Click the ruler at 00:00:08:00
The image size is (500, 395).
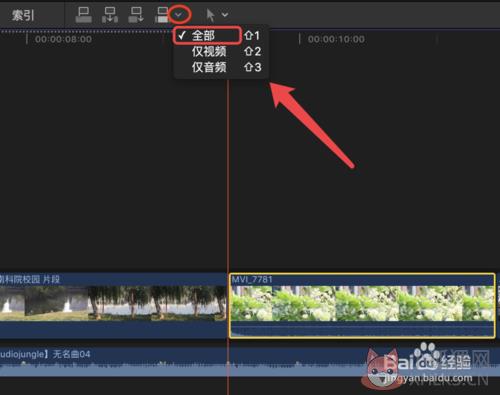tap(63, 39)
